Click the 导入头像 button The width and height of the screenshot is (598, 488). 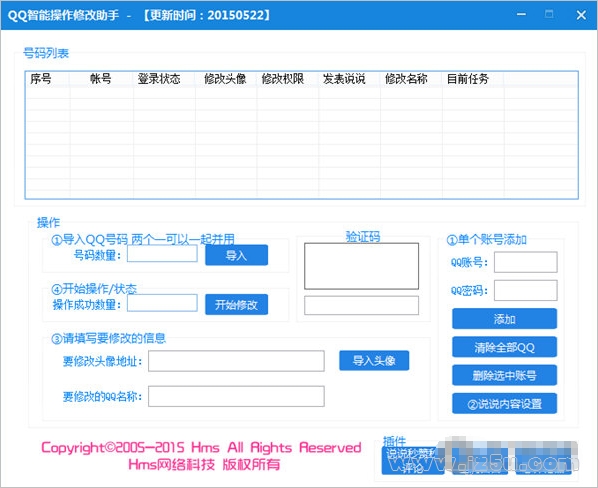click(x=374, y=360)
